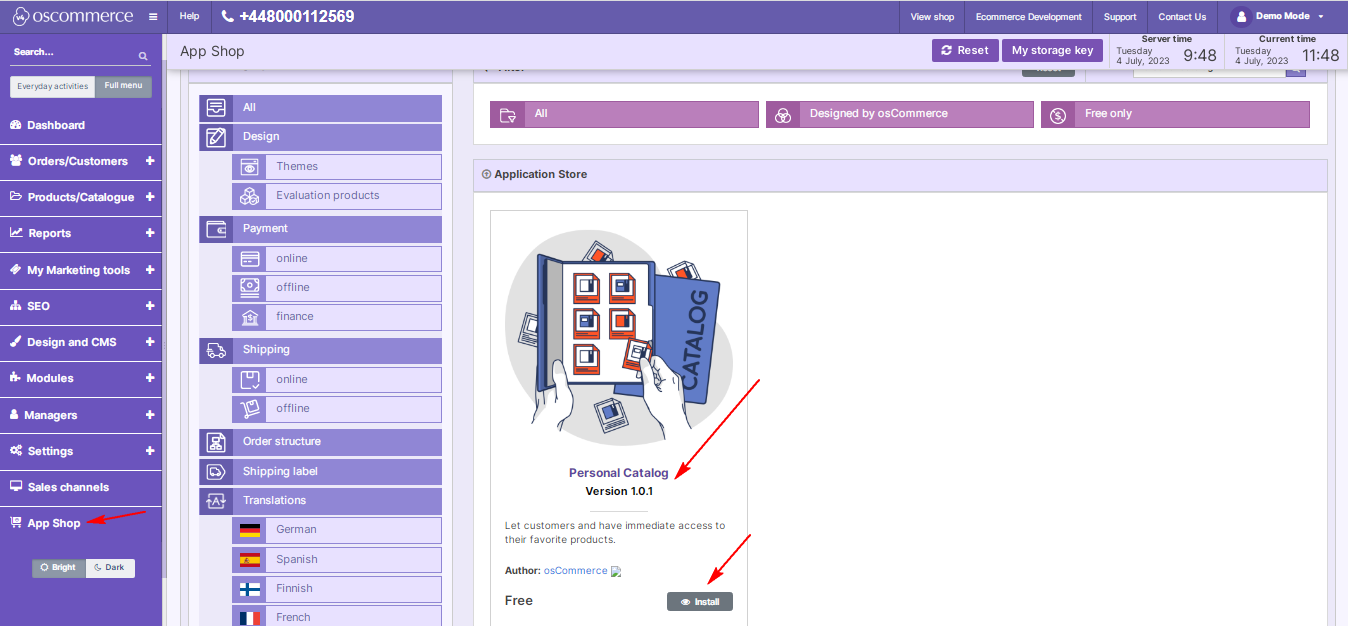Toggle the hamburger sidebar menu icon
This screenshot has height=626, width=1348.
click(152, 17)
